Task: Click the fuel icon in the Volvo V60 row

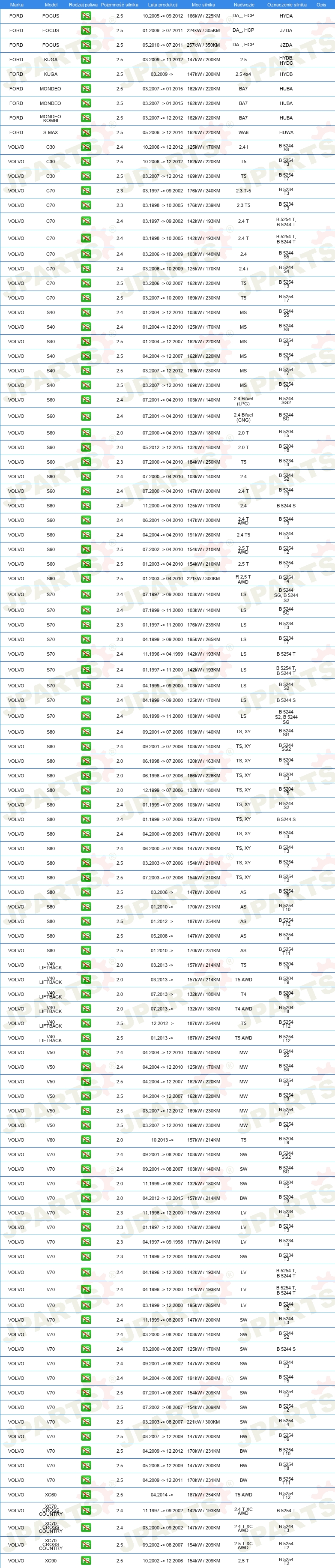Action: (x=86, y=1140)
